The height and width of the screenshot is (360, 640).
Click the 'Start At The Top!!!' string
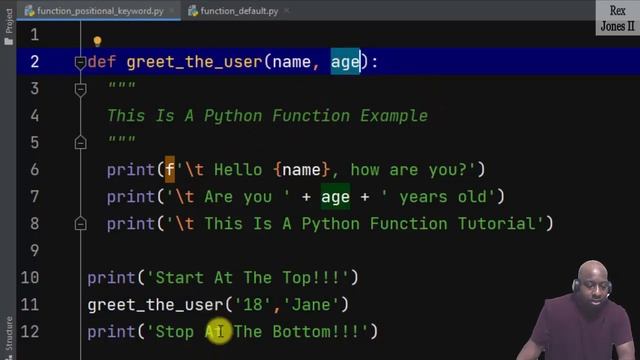coord(248,278)
